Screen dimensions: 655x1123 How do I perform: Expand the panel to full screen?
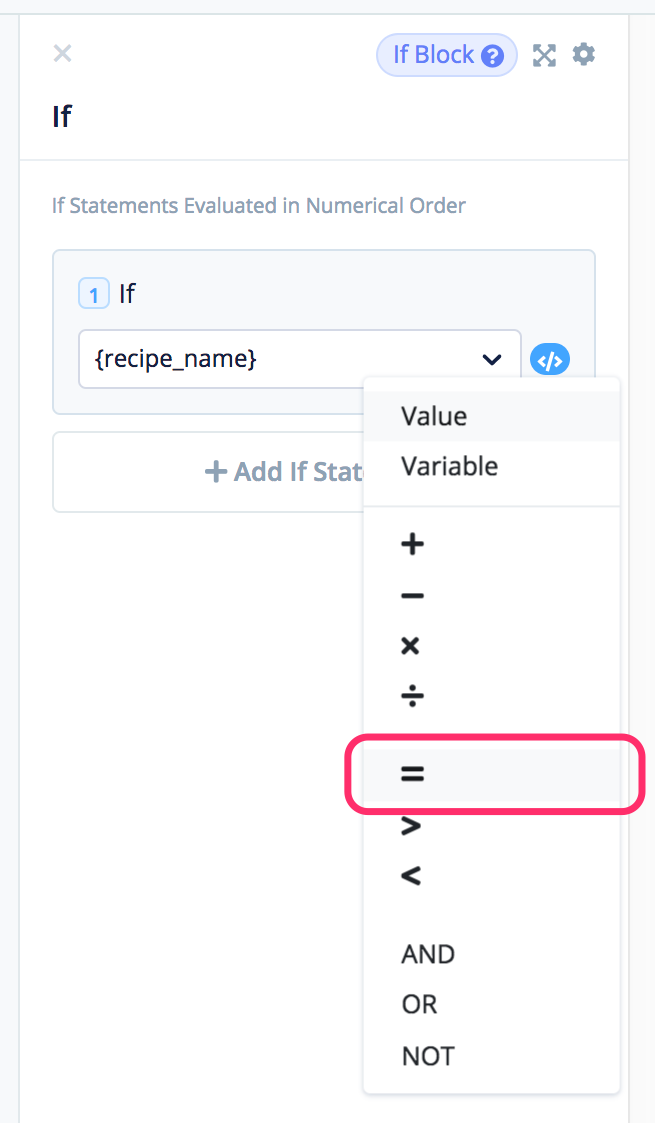coord(544,55)
